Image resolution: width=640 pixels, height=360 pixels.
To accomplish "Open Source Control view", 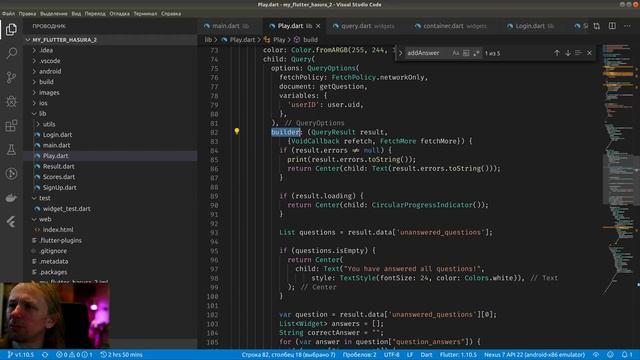I will point(11,77).
